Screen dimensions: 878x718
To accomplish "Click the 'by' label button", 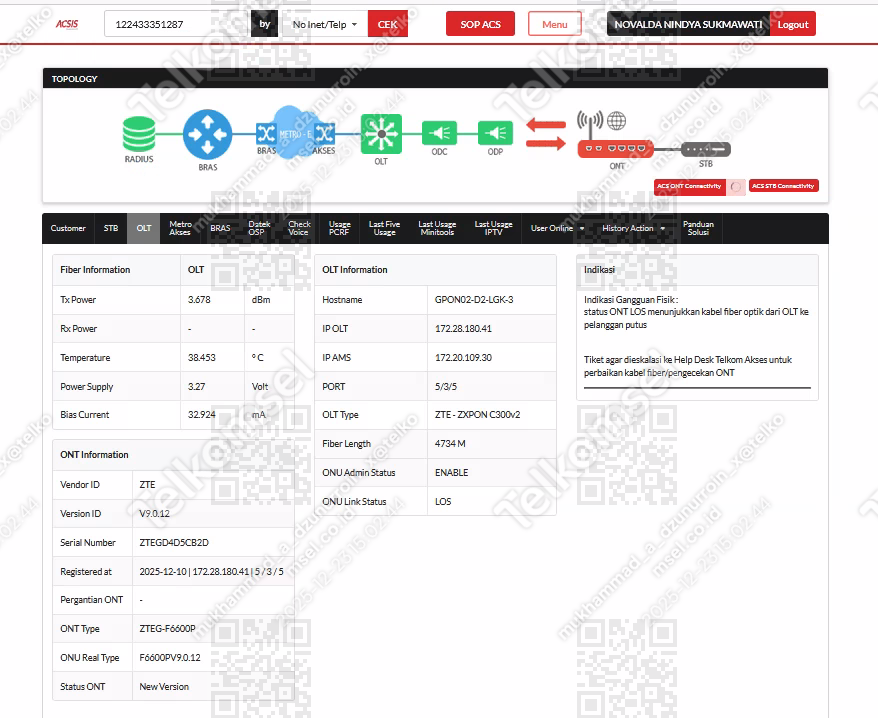I will [x=264, y=24].
